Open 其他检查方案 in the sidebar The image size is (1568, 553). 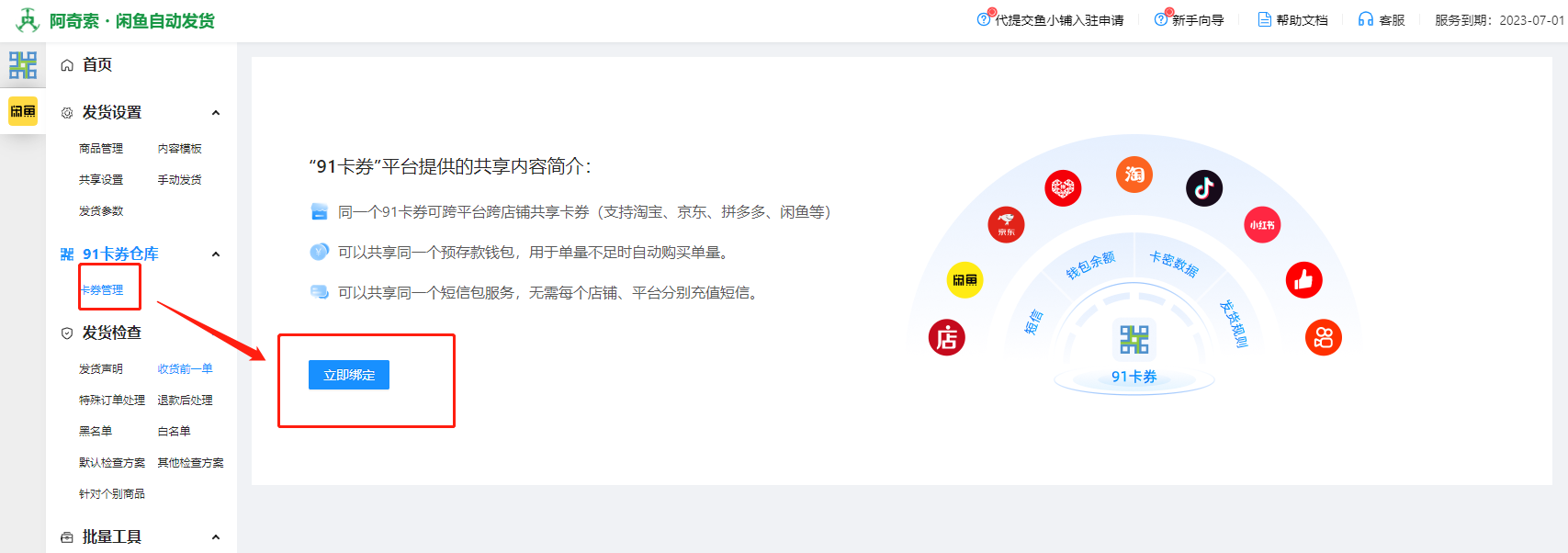(190, 463)
